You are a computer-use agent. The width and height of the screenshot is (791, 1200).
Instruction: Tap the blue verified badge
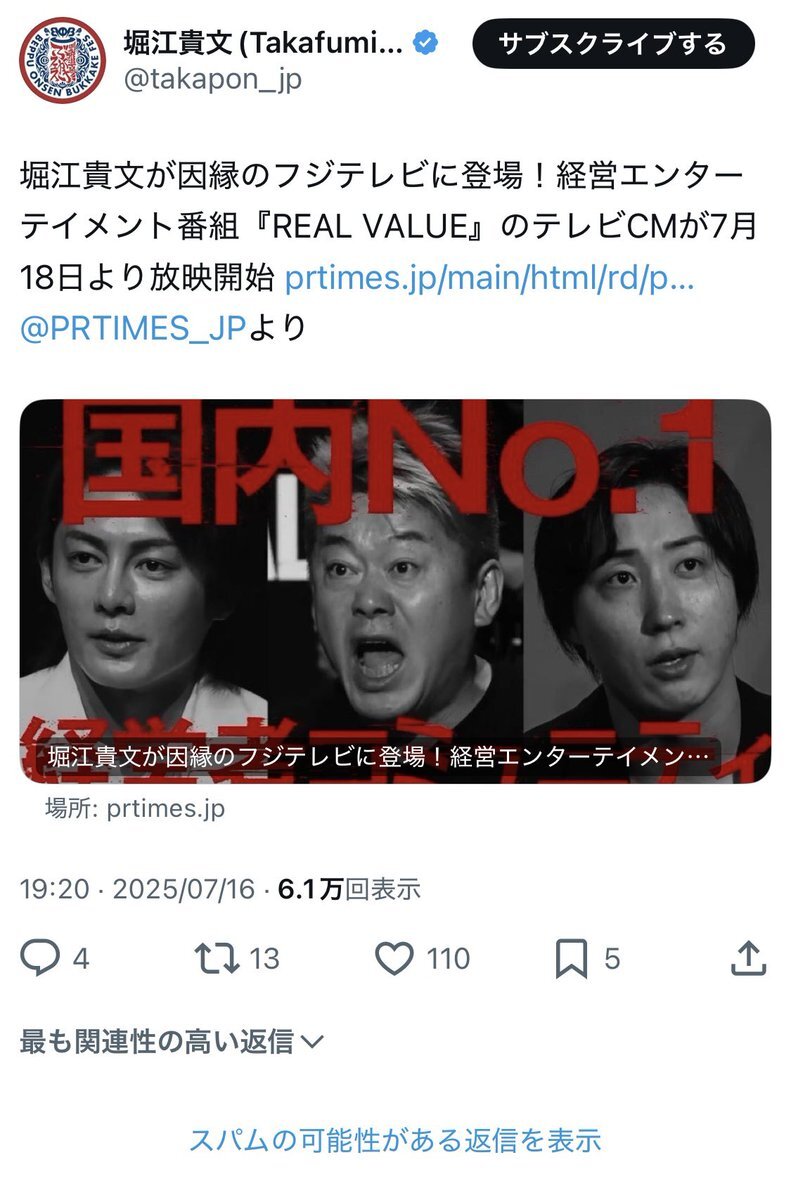click(426, 43)
